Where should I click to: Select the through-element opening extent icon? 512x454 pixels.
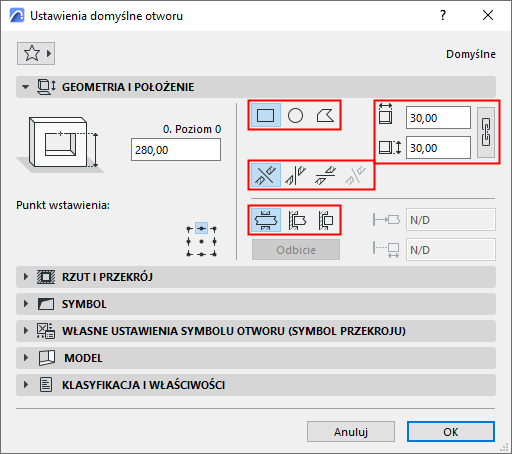pos(266,220)
